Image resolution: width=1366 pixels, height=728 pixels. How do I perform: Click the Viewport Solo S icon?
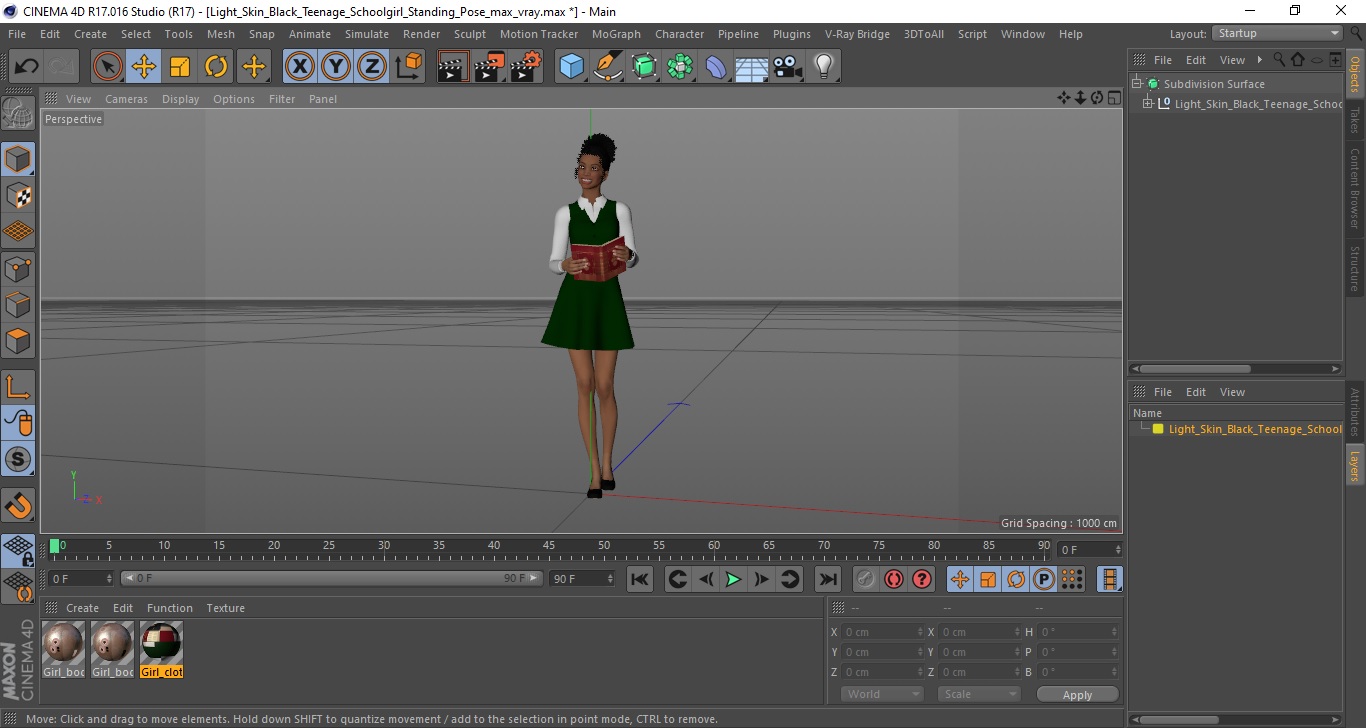(x=18, y=459)
